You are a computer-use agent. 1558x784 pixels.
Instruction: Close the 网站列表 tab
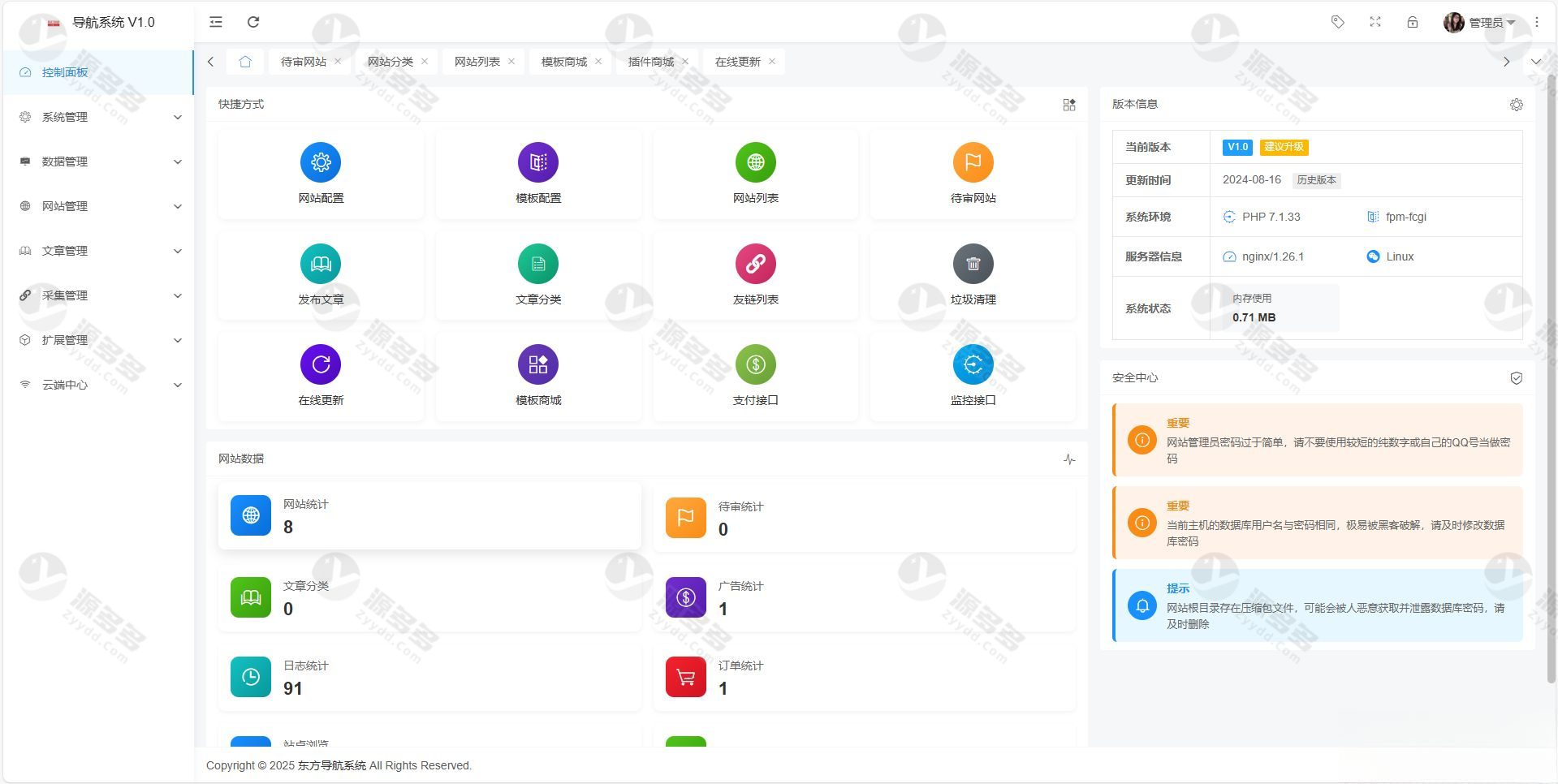pos(511,62)
